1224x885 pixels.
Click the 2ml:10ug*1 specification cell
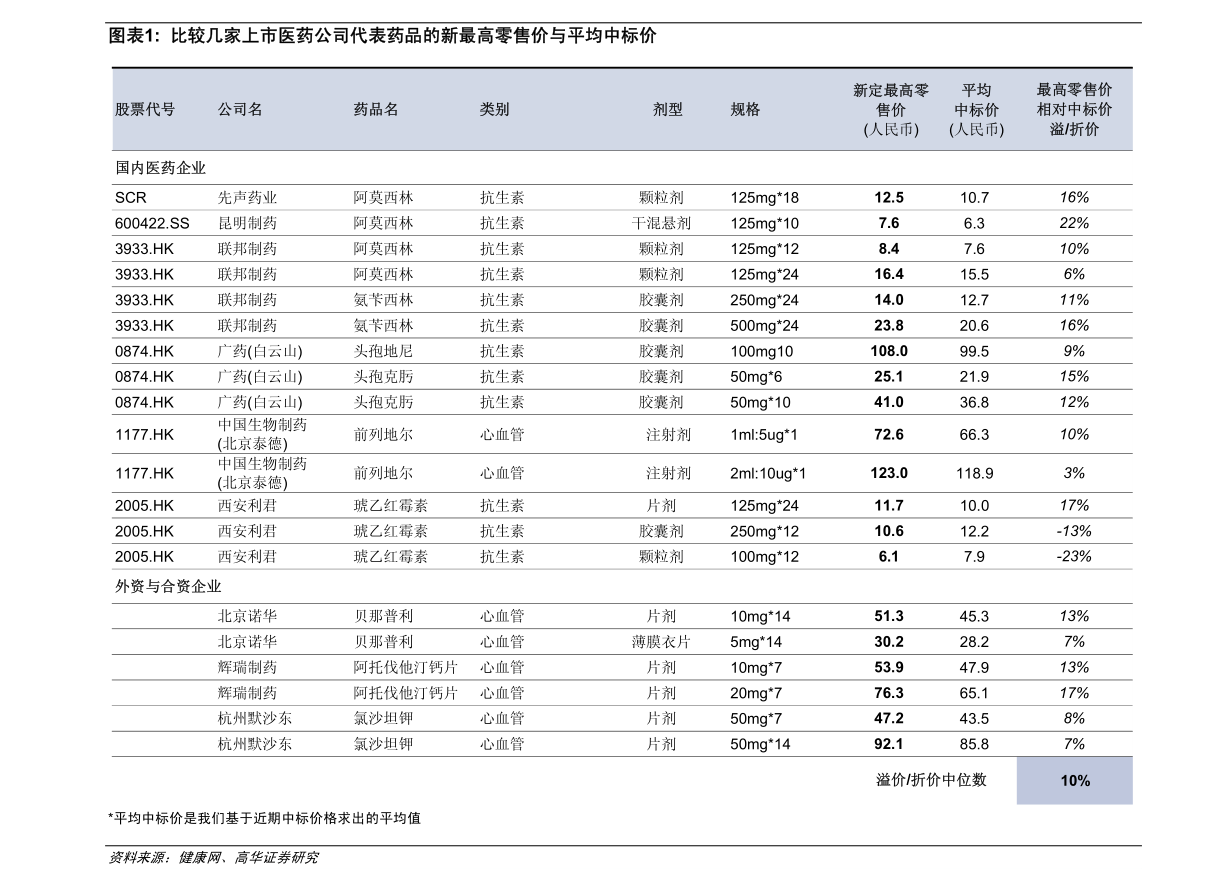pyautogui.click(x=768, y=473)
